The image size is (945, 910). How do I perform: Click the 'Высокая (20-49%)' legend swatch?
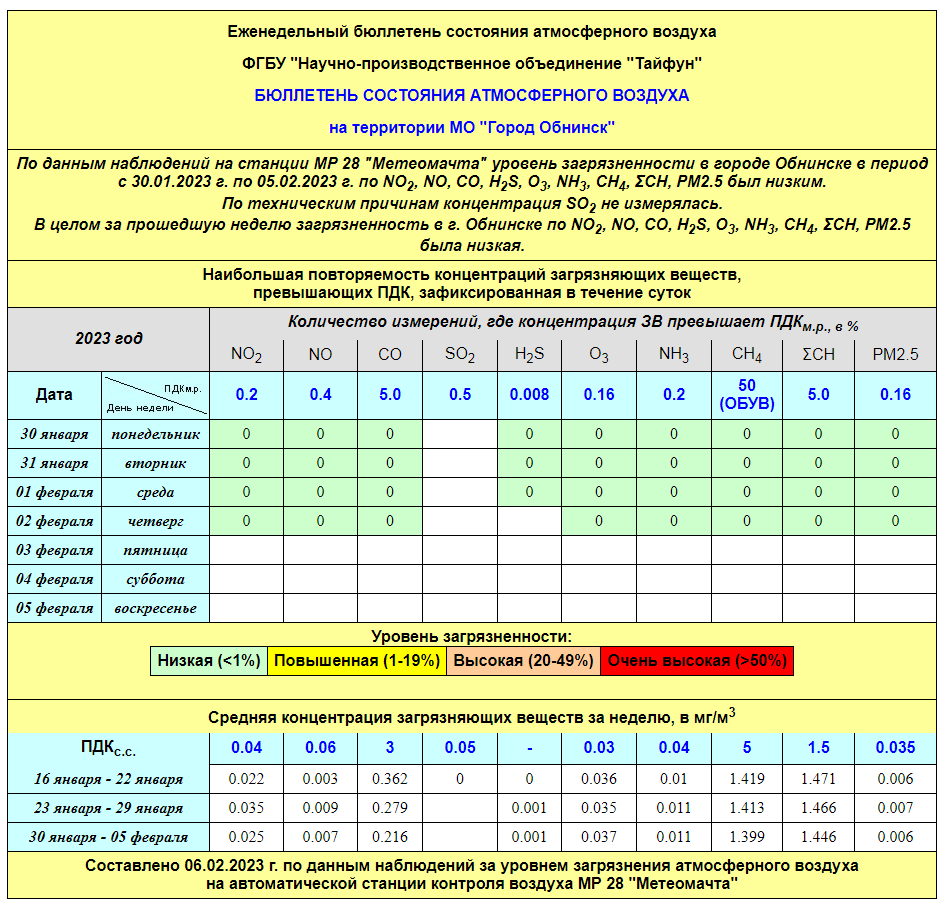[x=522, y=661]
